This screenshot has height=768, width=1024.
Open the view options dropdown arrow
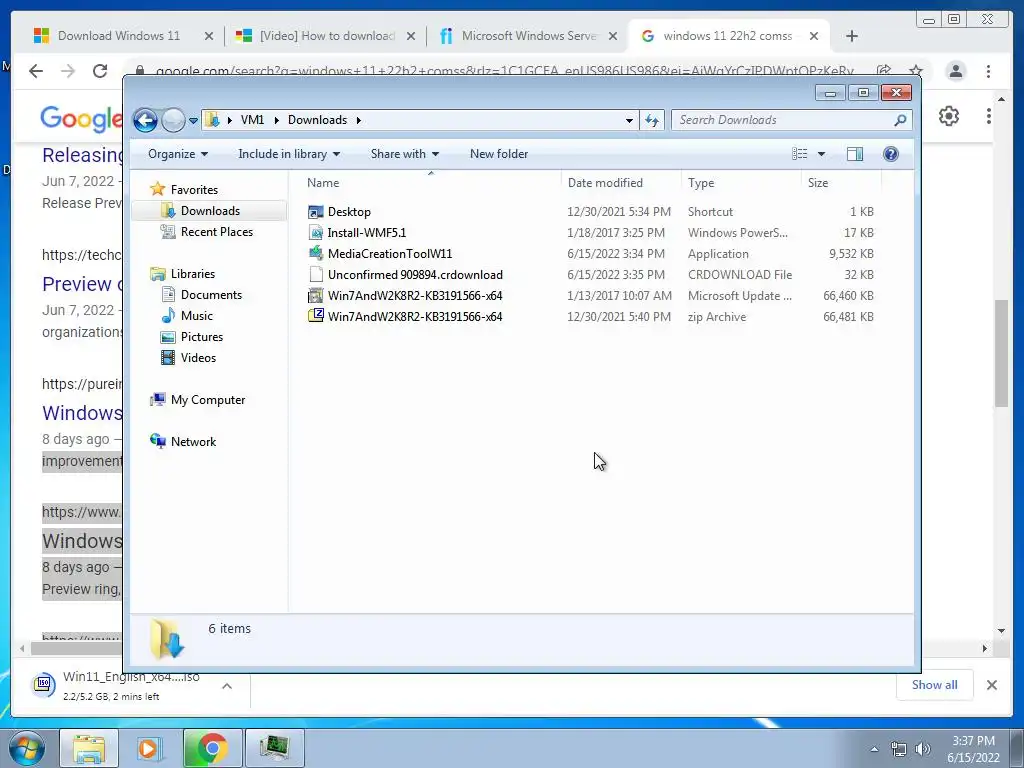point(822,154)
